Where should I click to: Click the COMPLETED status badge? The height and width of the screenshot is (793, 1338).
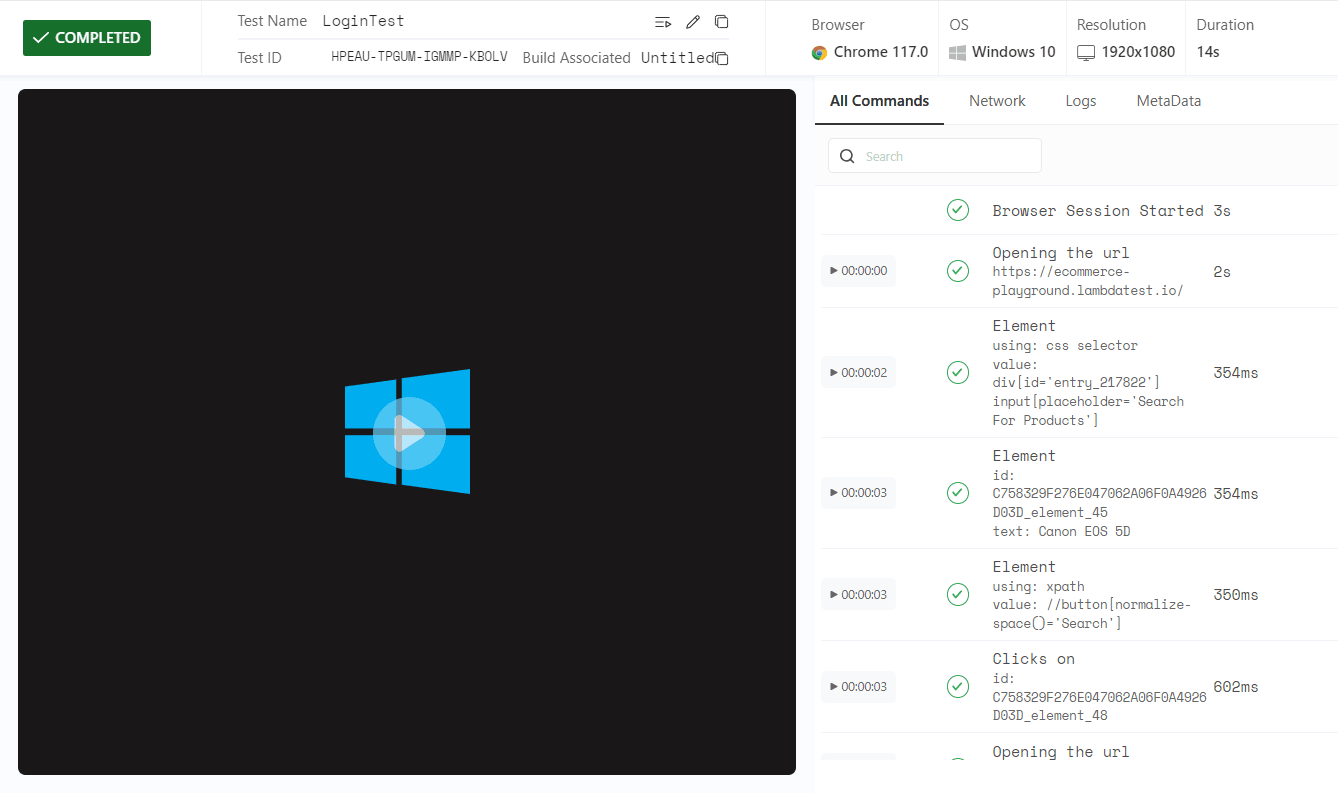coord(87,37)
